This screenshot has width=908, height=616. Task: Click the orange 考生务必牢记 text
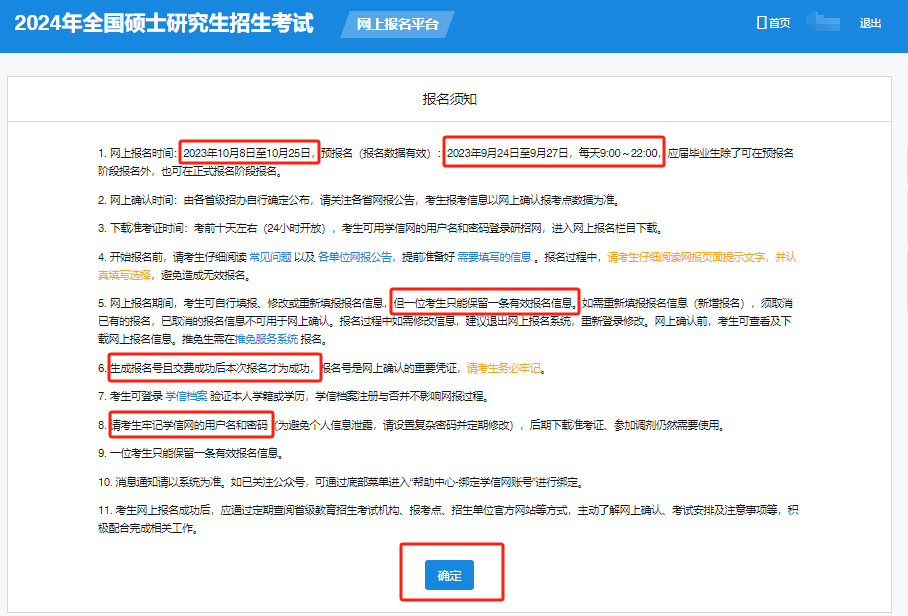pyautogui.click(x=504, y=368)
